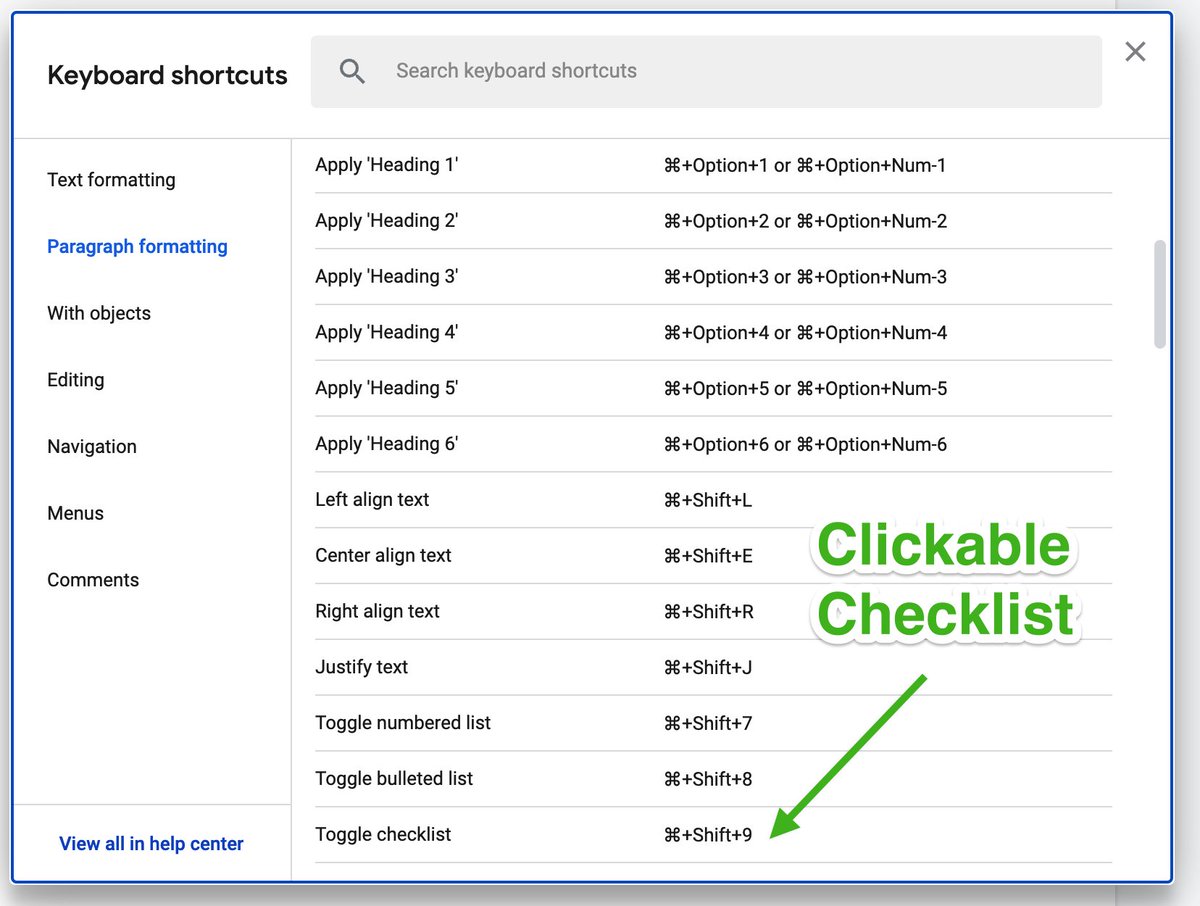Click the Toggle bulleted list entry
Viewport: 1200px width, 906px height.
pyautogui.click(x=394, y=779)
